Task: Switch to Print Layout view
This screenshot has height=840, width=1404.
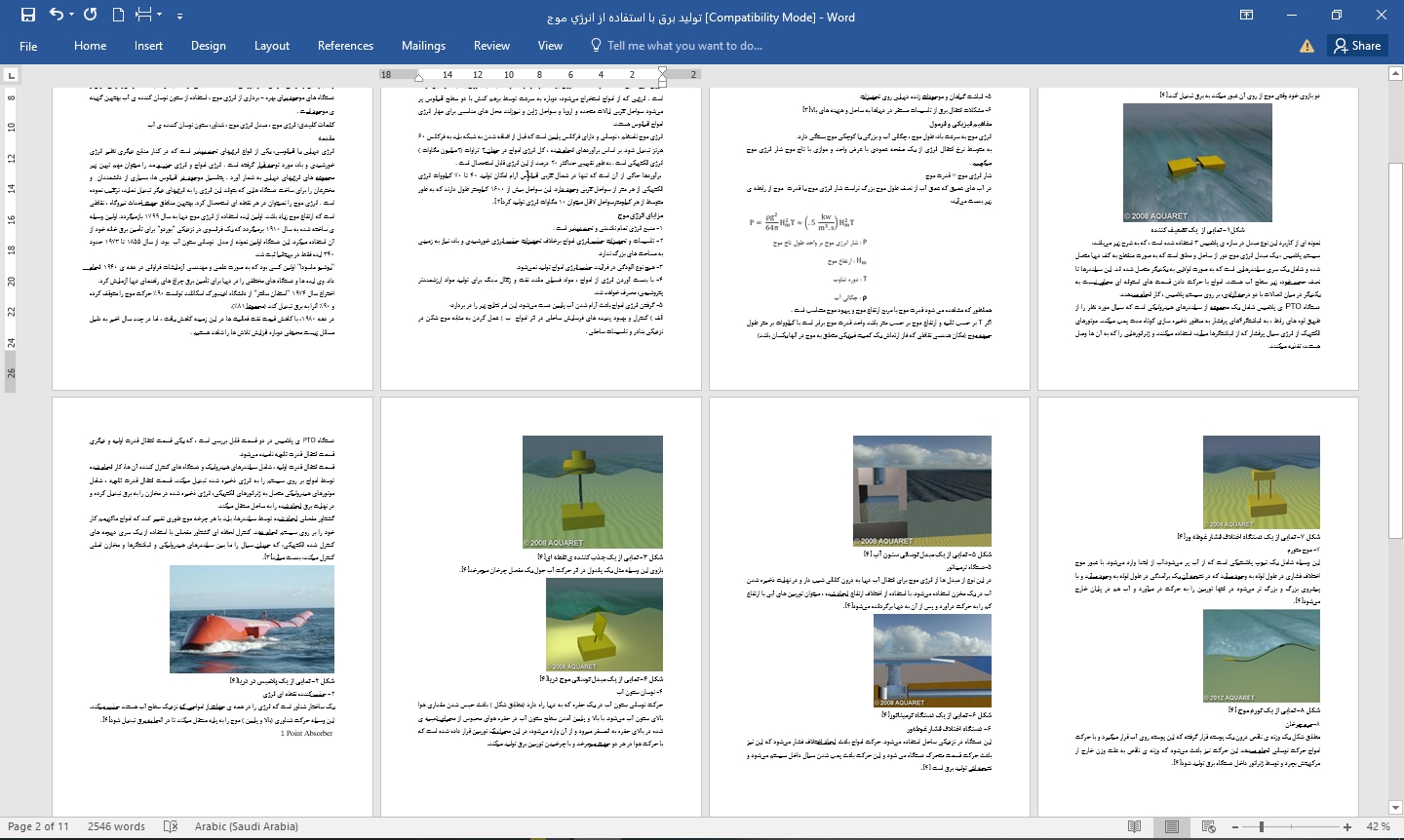Action: point(1172,826)
